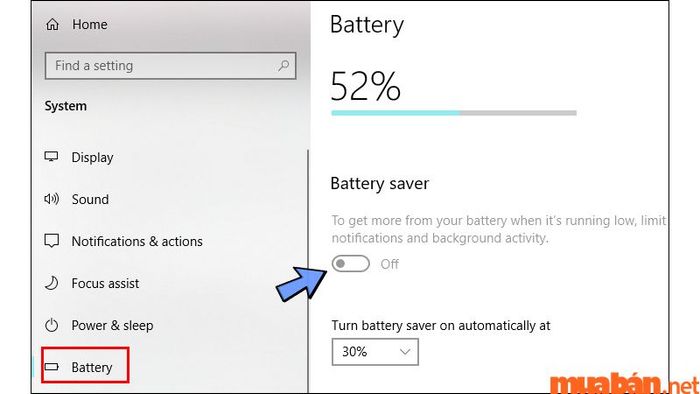700x394 pixels.
Task: Open Notifications & actions settings
Action: click(x=137, y=241)
